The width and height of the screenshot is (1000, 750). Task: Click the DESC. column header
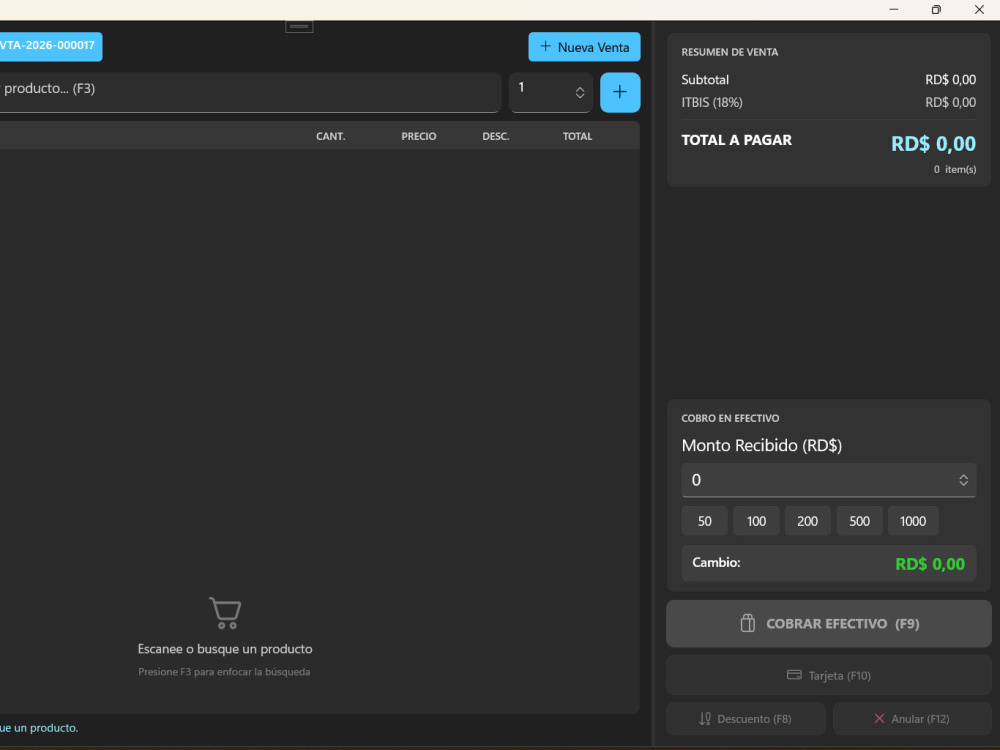coord(496,136)
